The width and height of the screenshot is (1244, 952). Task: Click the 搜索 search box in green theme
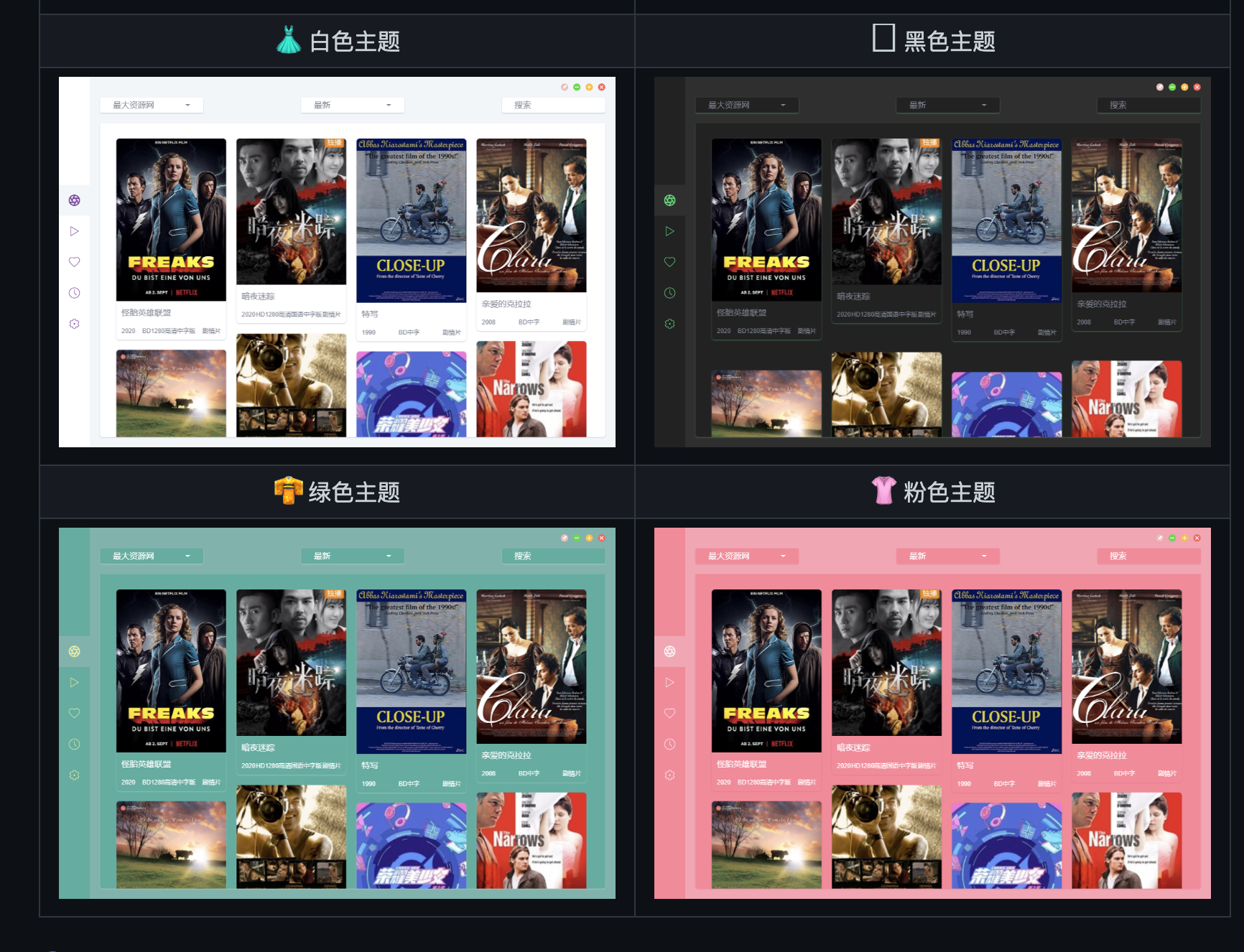tap(553, 556)
